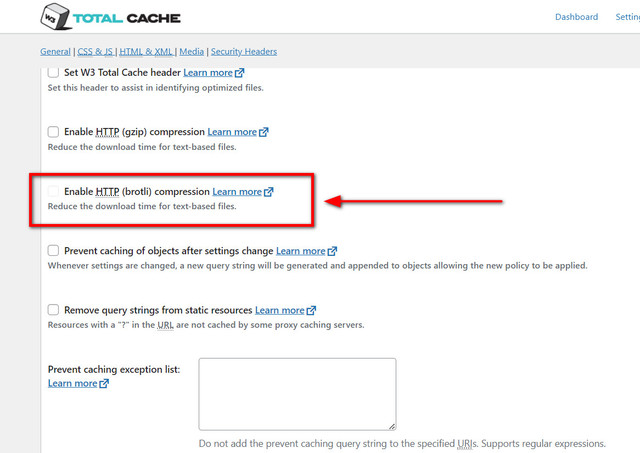Image resolution: width=640 pixels, height=453 pixels.
Task: Click "Resources with a ? in the URL" description
Action: point(206,325)
